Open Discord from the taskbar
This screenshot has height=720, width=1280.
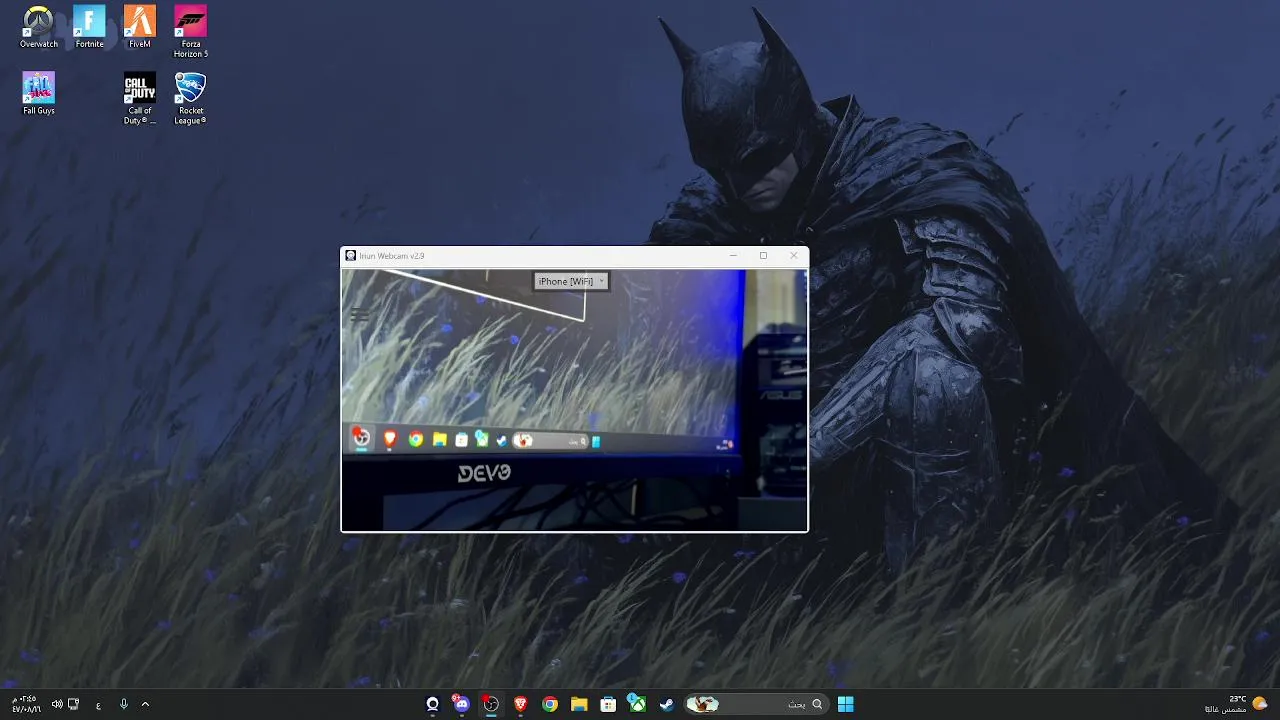(x=461, y=704)
